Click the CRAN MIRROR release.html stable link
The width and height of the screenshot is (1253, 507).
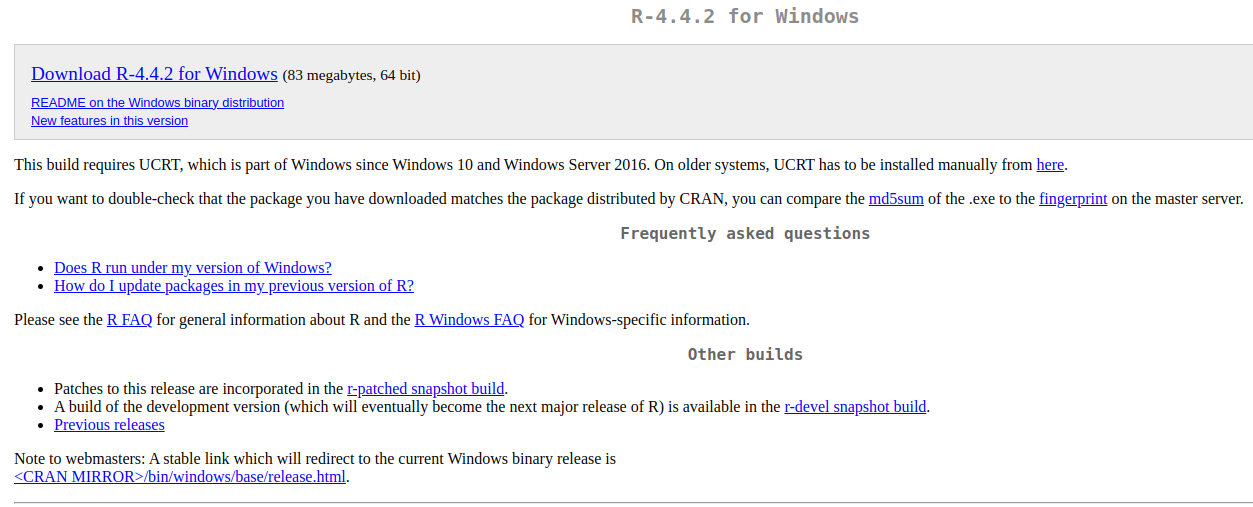(180, 477)
